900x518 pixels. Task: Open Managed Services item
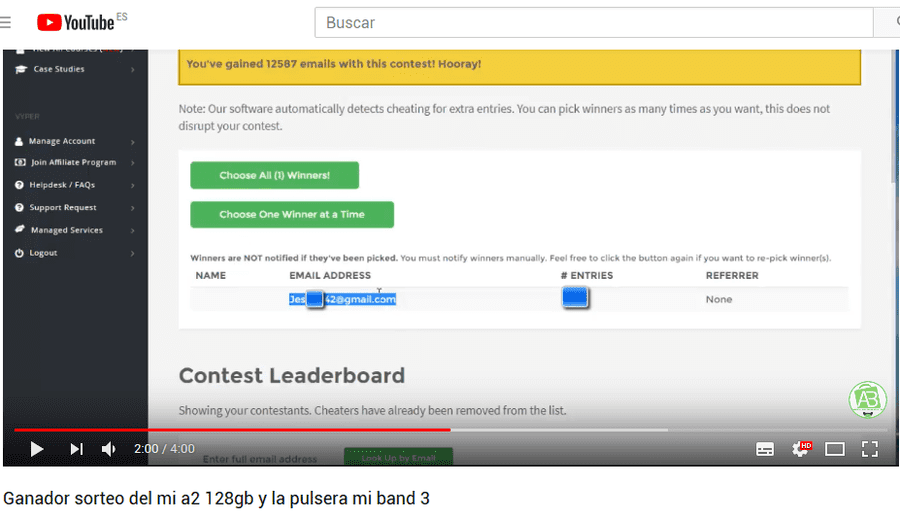67,230
